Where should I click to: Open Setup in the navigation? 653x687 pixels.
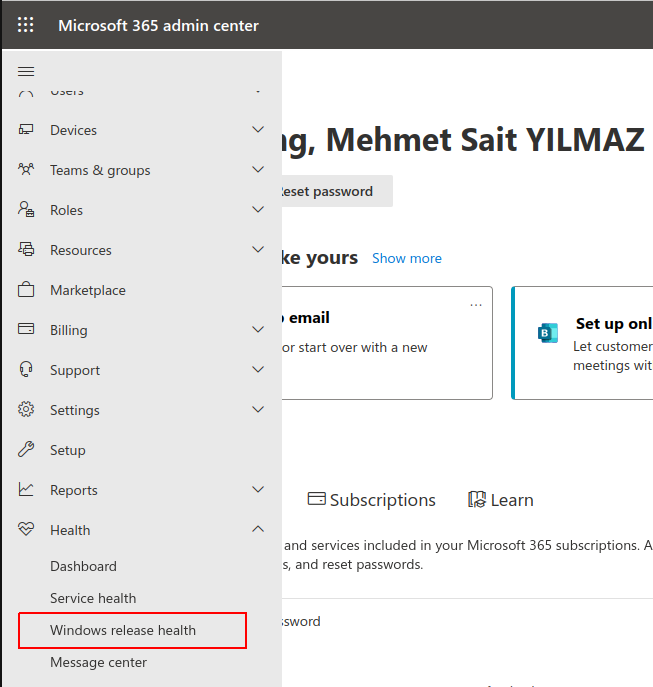pyautogui.click(x=141, y=450)
